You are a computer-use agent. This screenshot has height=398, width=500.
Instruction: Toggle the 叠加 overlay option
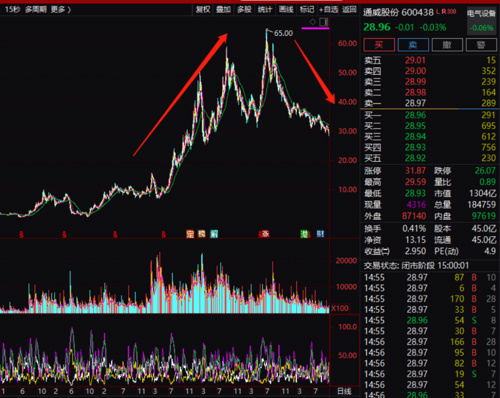click(x=223, y=10)
